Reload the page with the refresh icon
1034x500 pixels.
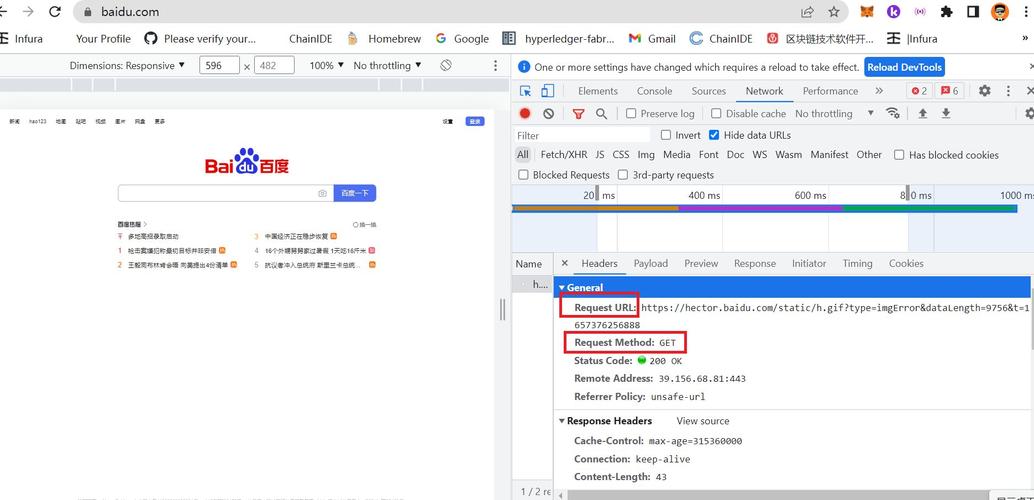(55, 12)
